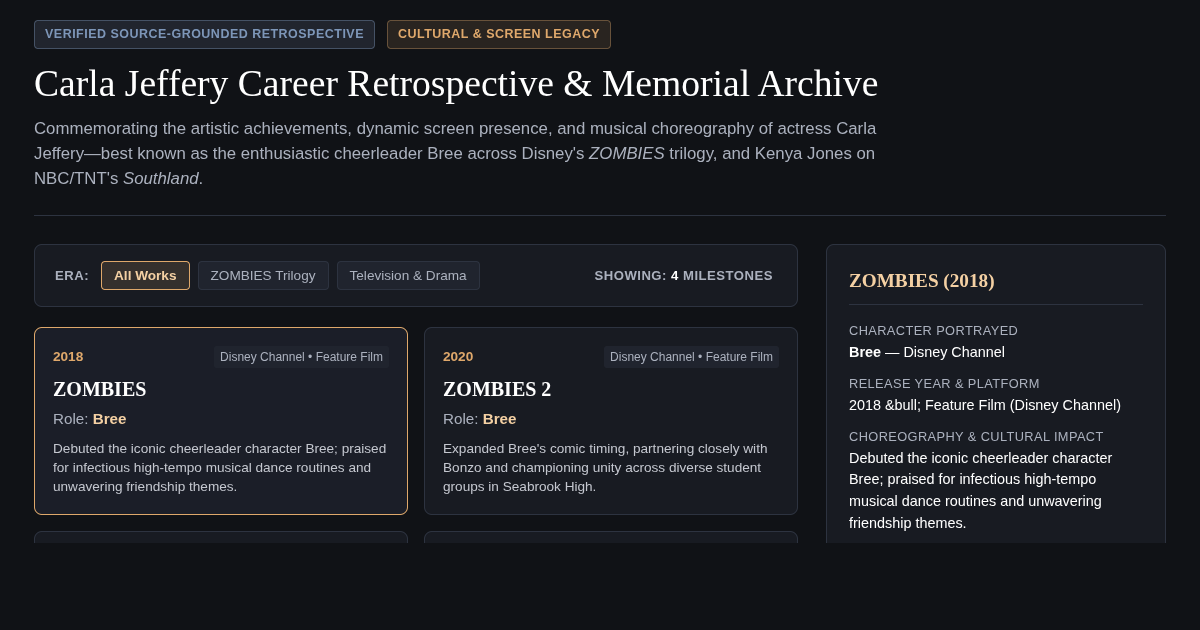Click the Character Portrayed label

click(x=933, y=331)
